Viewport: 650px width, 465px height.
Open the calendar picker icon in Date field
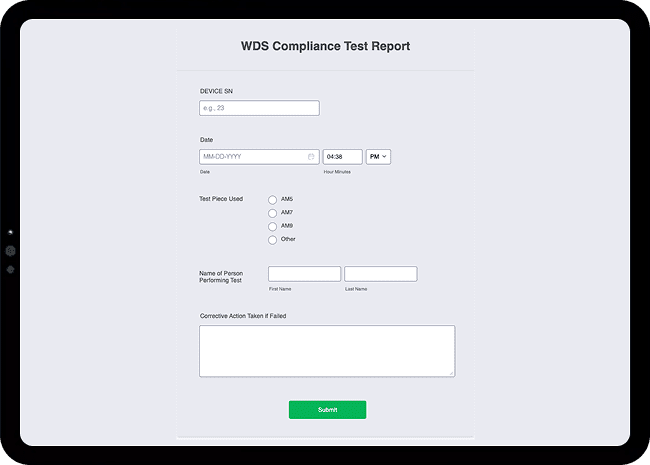click(311, 157)
